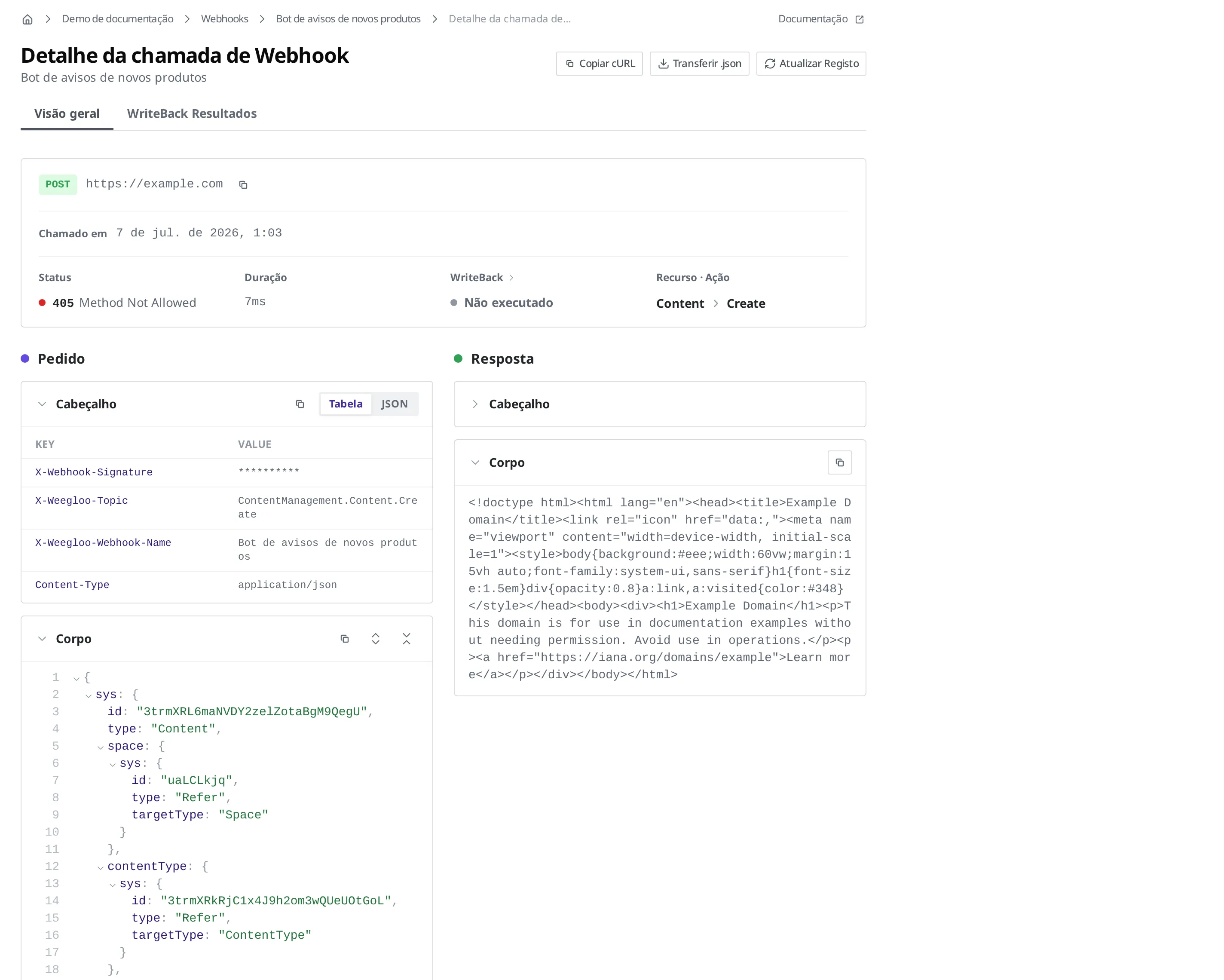Click the 405 Method Not Allowed status

pyautogui.click(x=117, y=303)
